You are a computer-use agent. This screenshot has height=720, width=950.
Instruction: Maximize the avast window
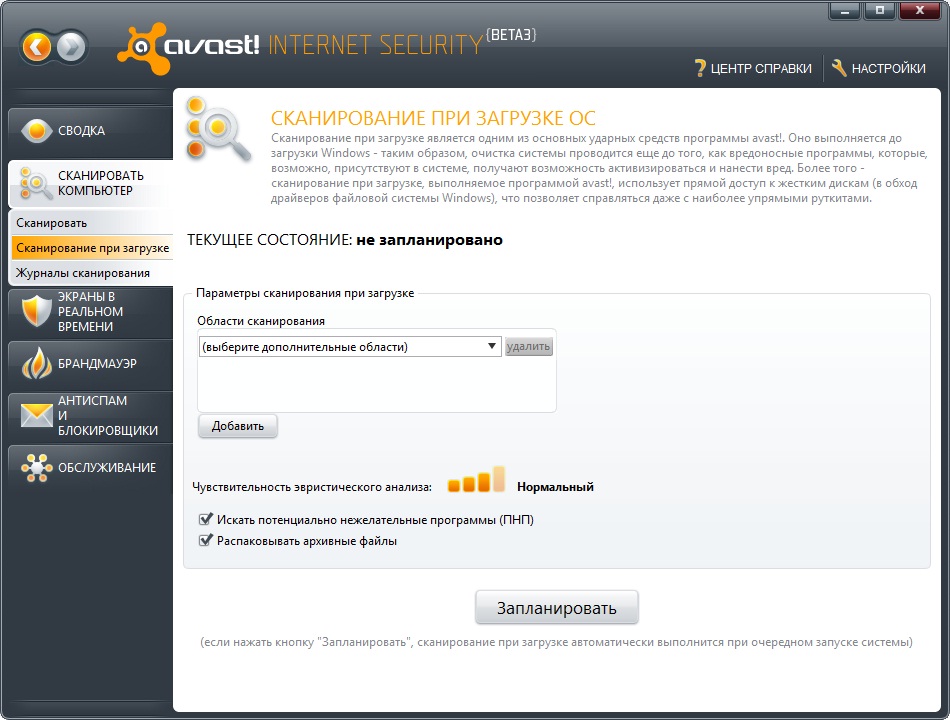[879, 11]
